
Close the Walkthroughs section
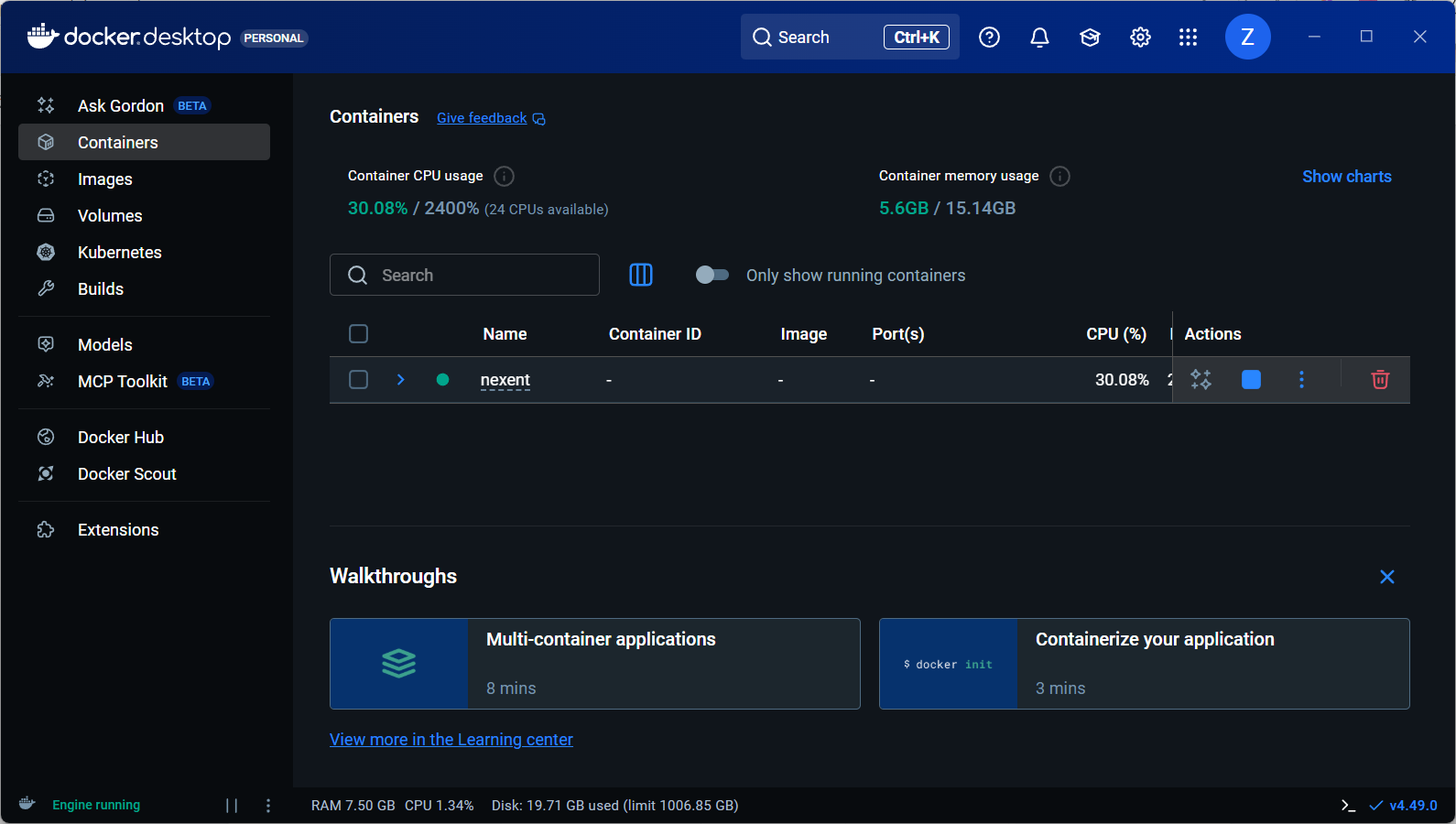click(1387, 577)
